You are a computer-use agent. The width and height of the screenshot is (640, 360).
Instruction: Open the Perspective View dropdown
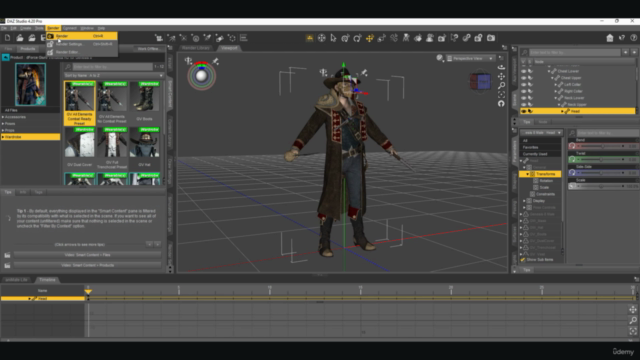coord(470,58)
